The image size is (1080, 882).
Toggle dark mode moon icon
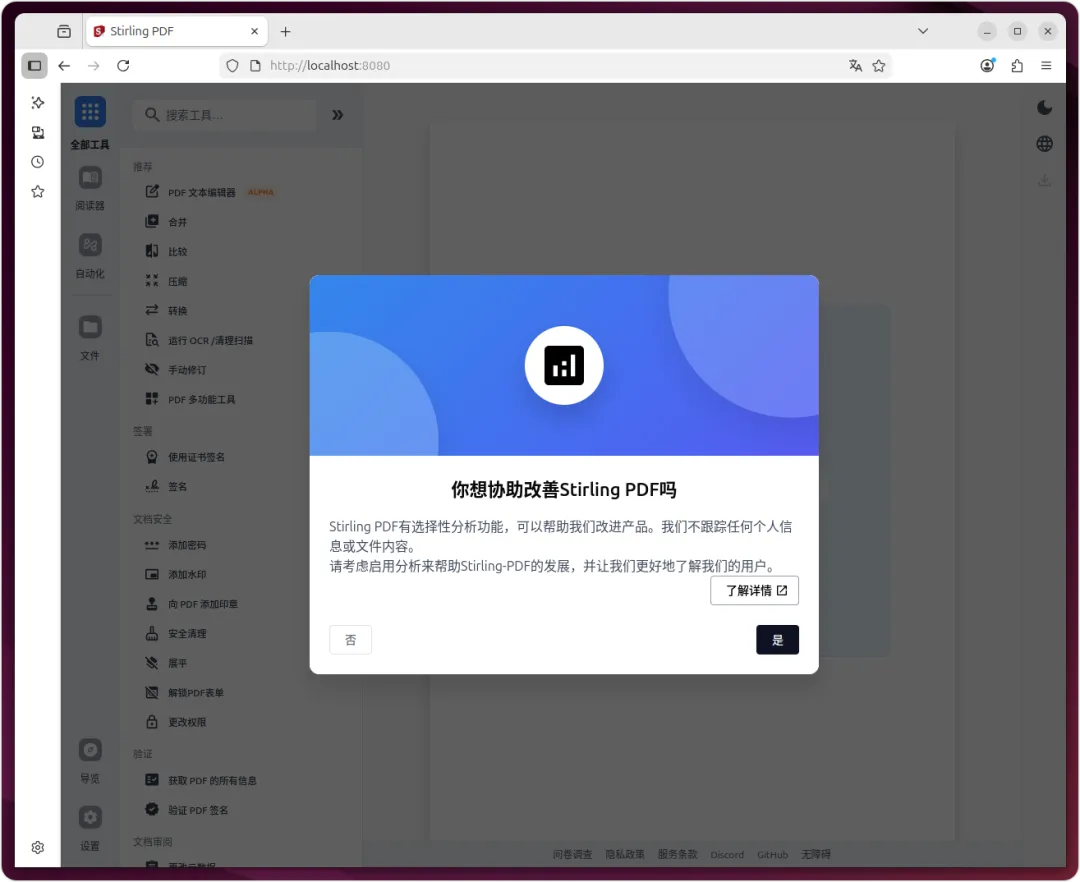(1044, 107)
